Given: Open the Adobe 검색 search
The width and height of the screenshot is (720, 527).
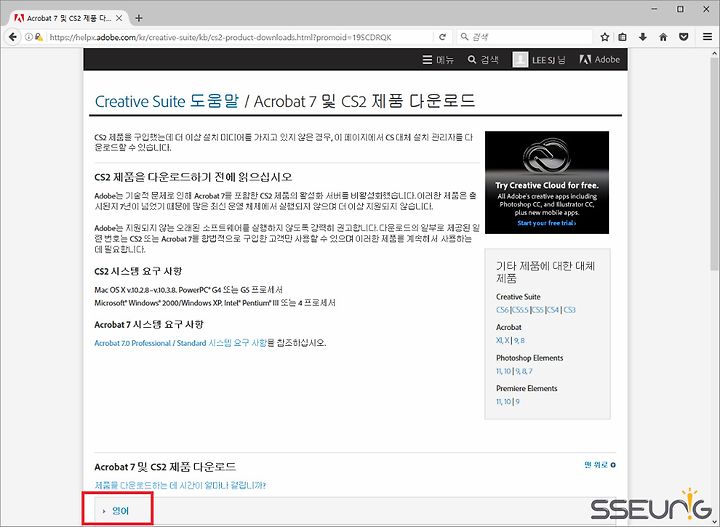Looking at the screenshot, I should pos(483,60).
